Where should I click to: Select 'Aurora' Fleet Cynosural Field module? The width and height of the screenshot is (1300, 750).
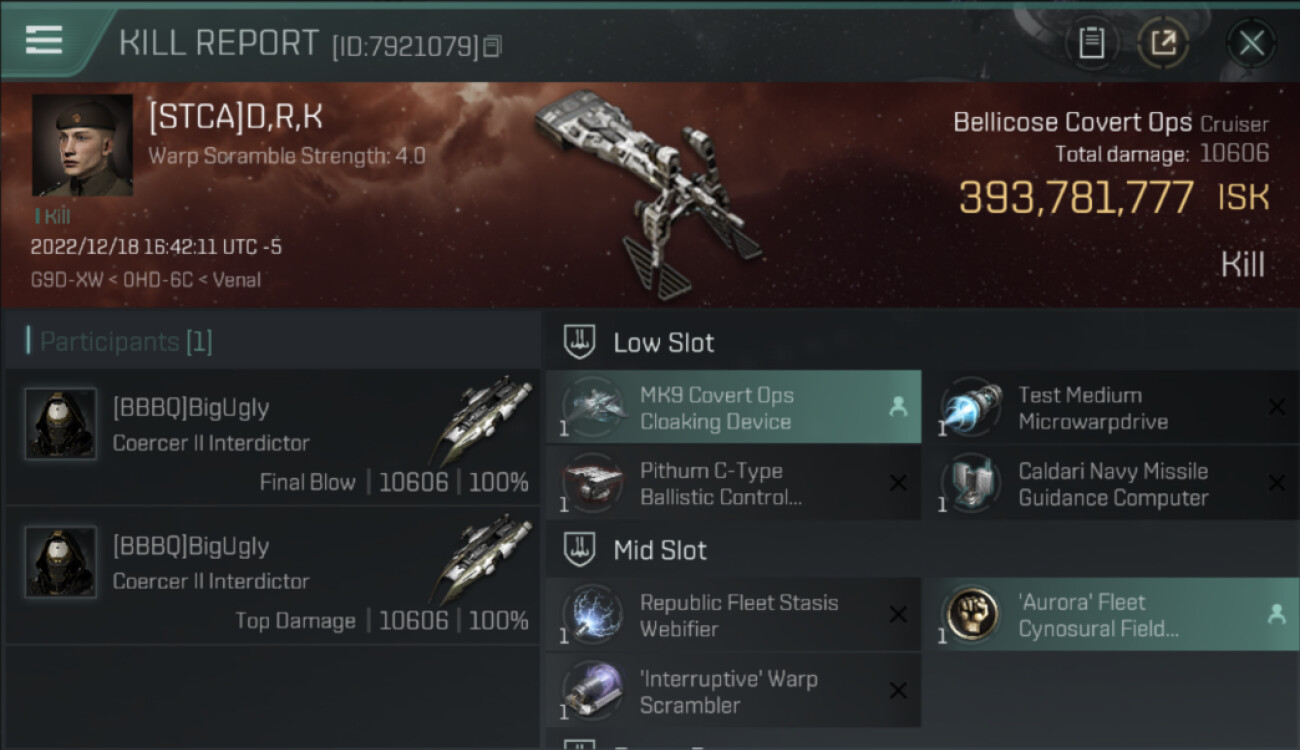pos(1112,615)
